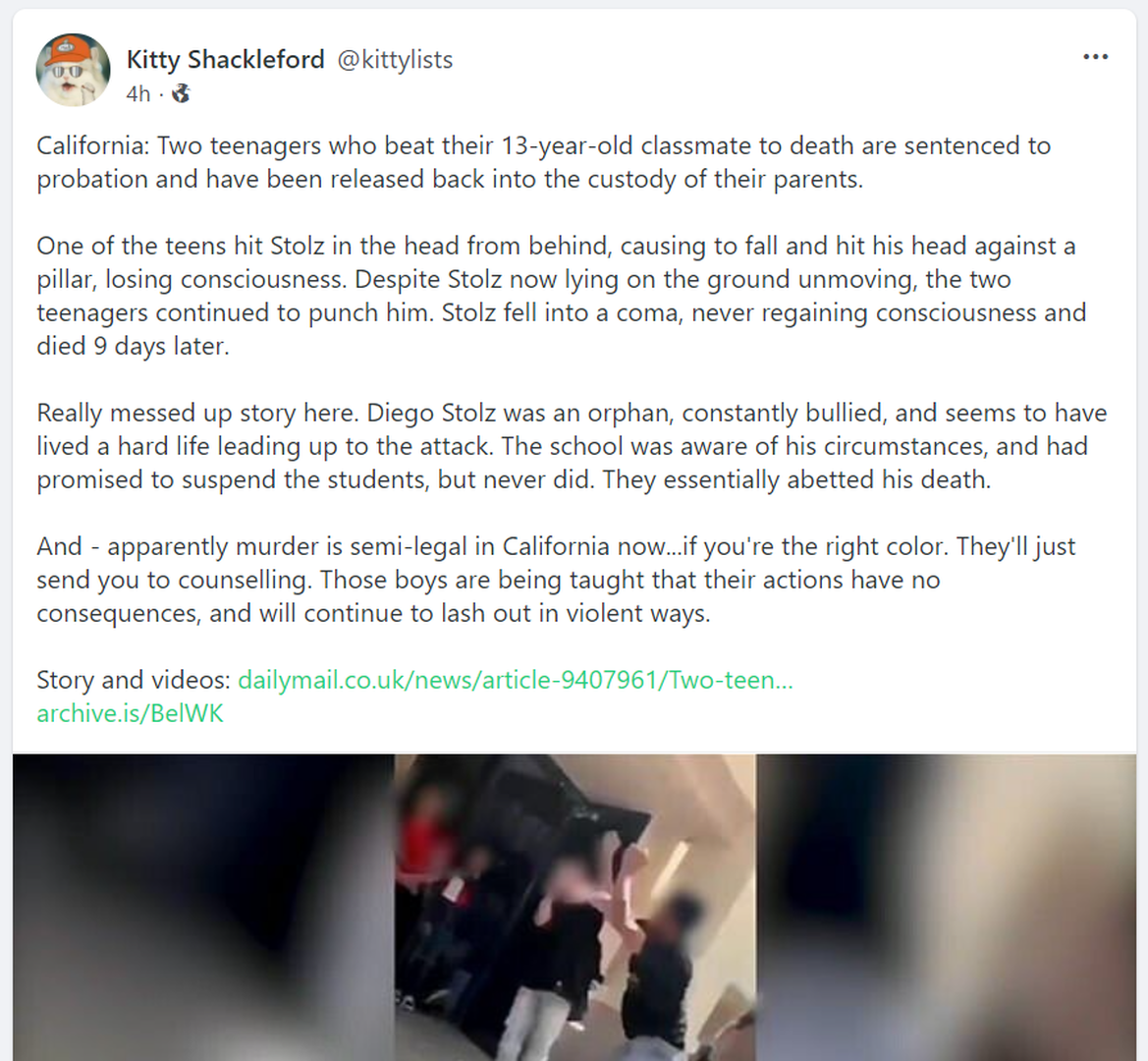Click the globe public visibility icon

(181, 93)
